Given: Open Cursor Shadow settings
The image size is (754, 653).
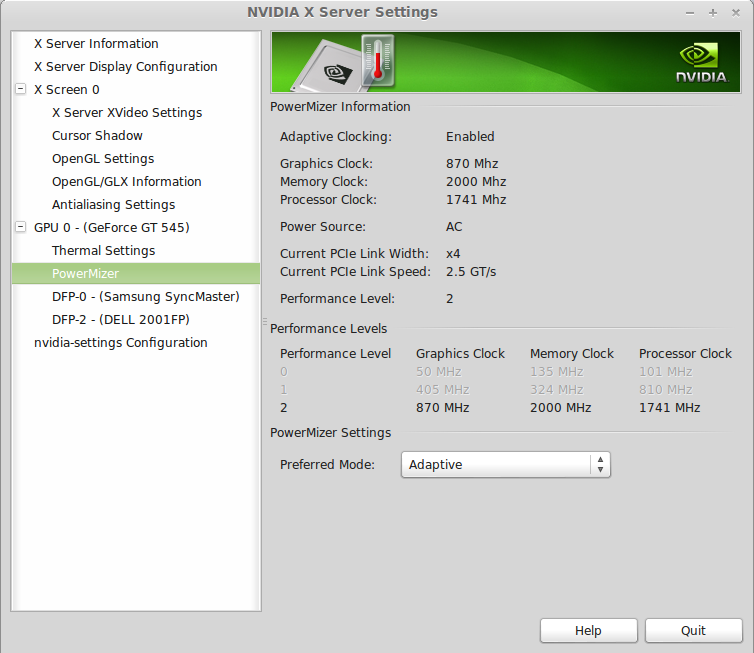Looking at the screenshot, I should (x=97, y=136).
